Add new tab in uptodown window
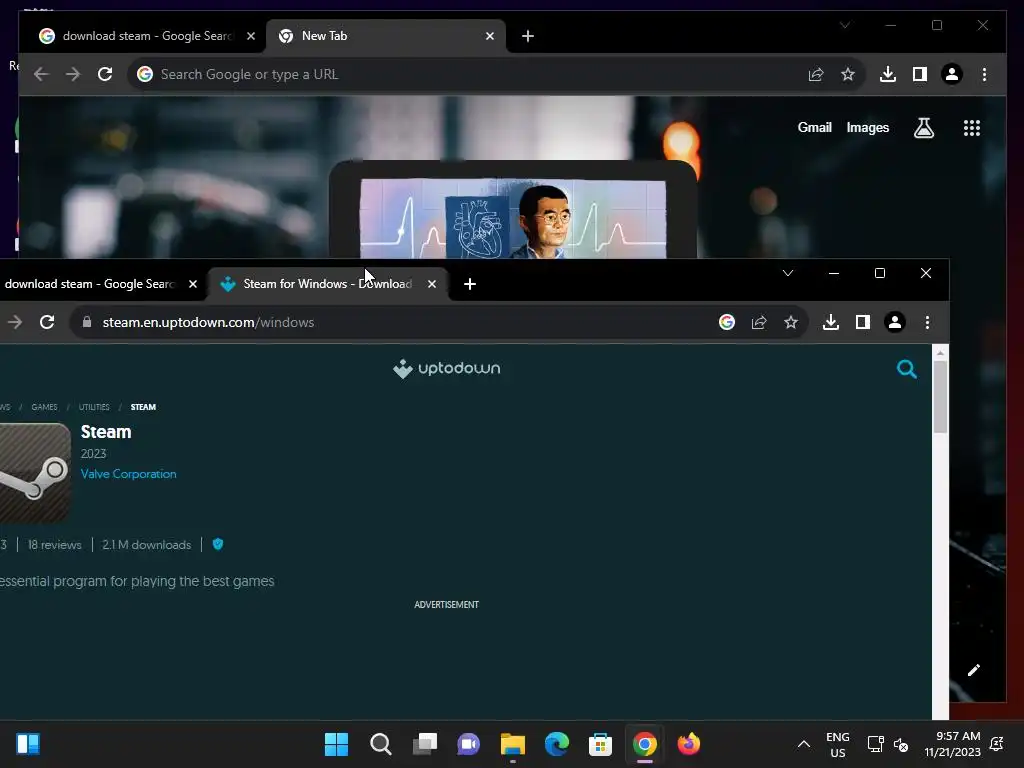1024x768 pixels. tap(470, 284)
